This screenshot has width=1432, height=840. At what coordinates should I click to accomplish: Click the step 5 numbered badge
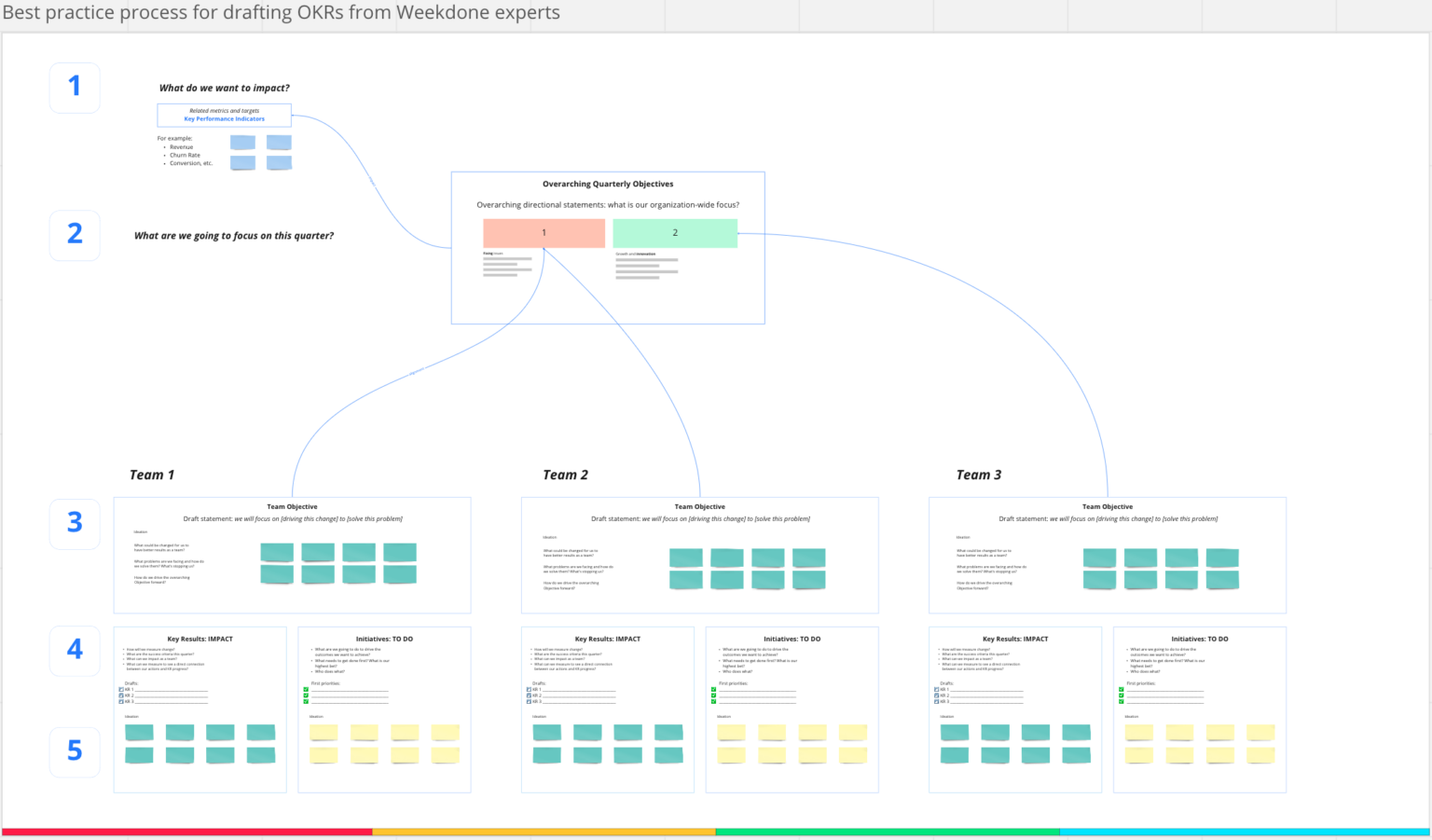click(x=74, y=751)
